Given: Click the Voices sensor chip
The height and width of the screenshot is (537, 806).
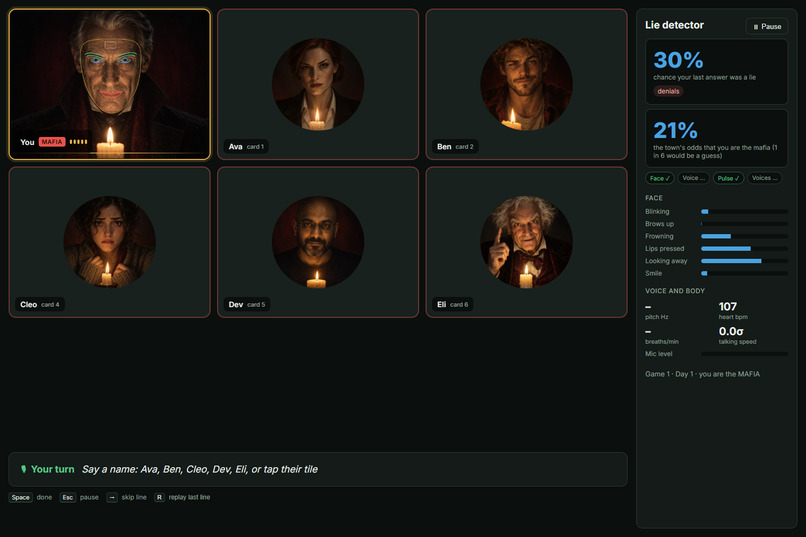Looking at the screenshot, I should click(x=764, y=178).
